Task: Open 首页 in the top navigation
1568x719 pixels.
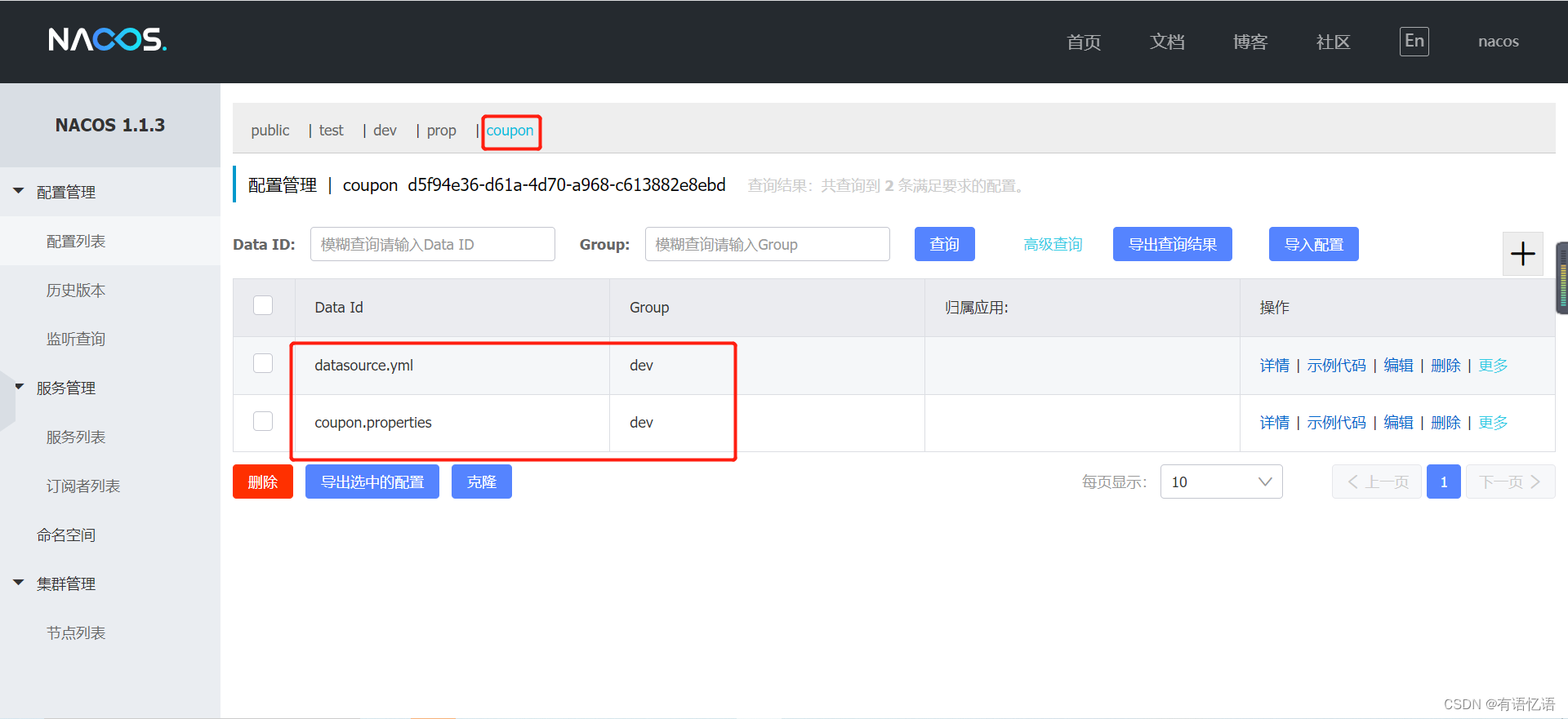Action: tap(1084, 42)
